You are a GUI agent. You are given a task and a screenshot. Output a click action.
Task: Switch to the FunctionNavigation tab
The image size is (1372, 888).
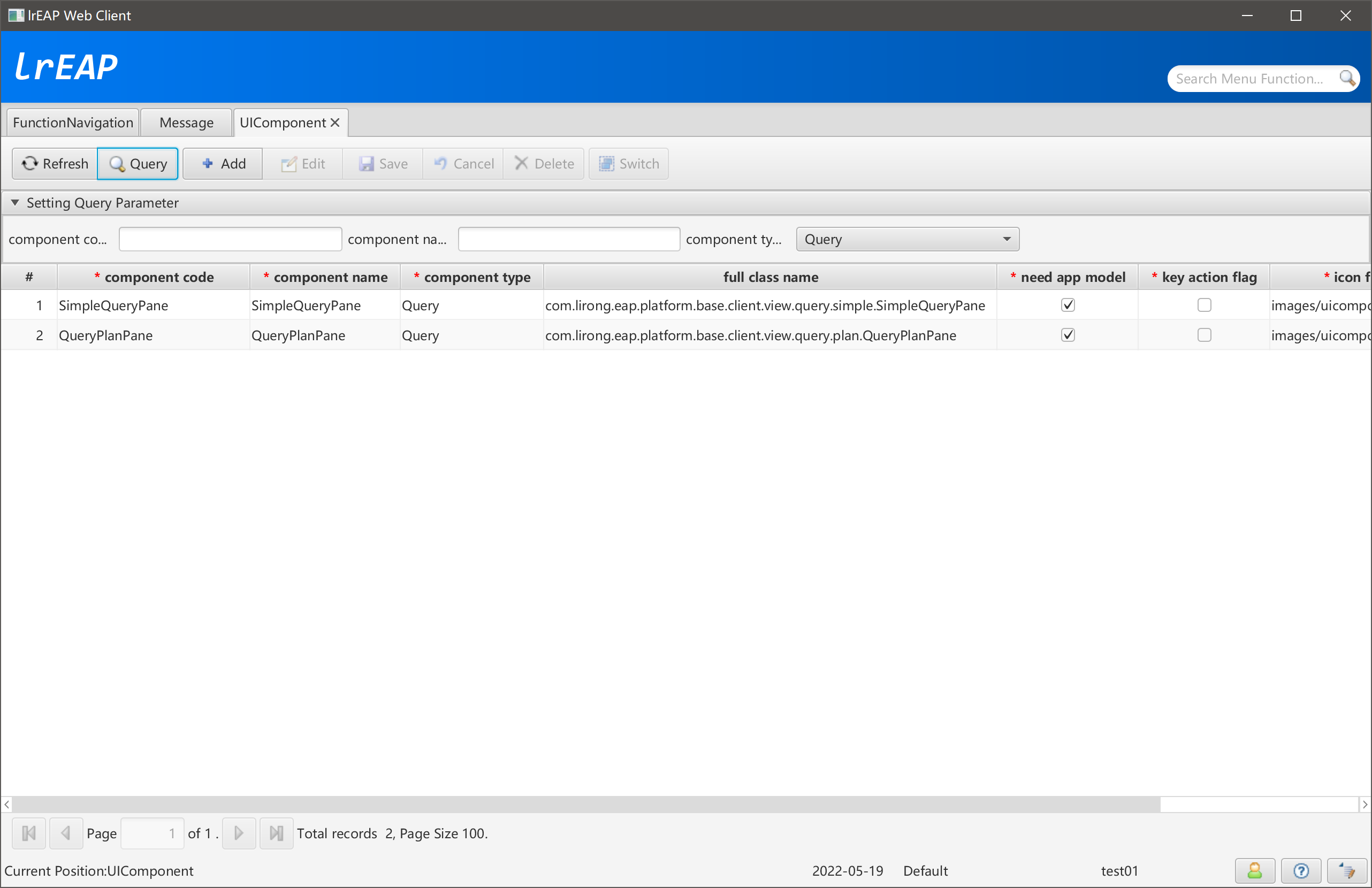tap(73, 123)
